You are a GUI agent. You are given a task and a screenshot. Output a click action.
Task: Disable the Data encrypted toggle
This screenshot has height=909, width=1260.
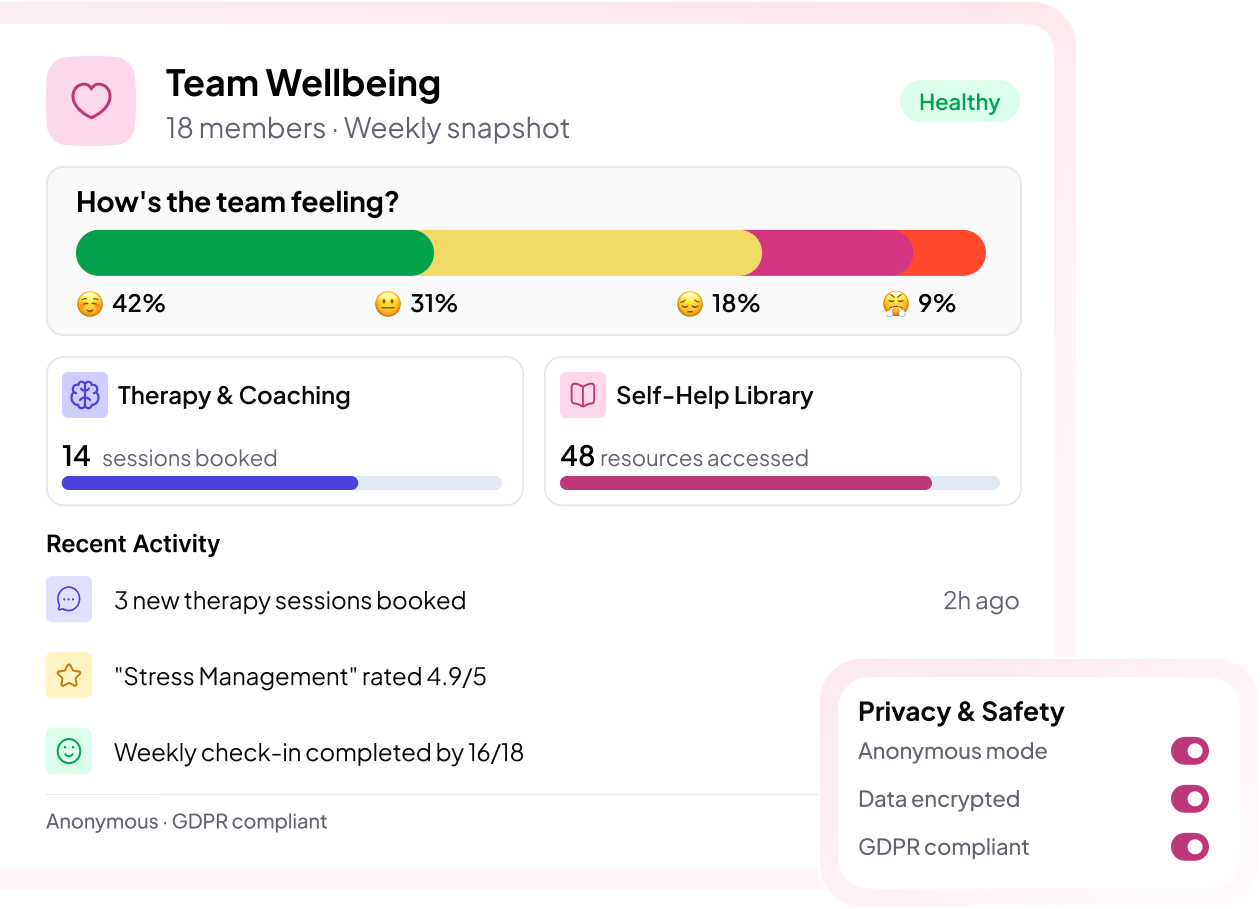[1189, 799]
